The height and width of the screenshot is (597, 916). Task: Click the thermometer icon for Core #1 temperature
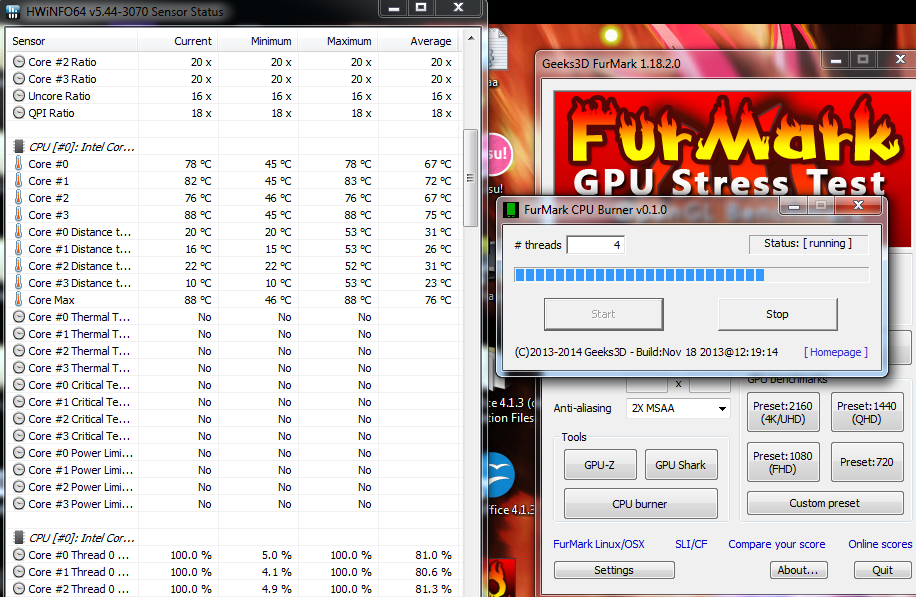point(19,181)
